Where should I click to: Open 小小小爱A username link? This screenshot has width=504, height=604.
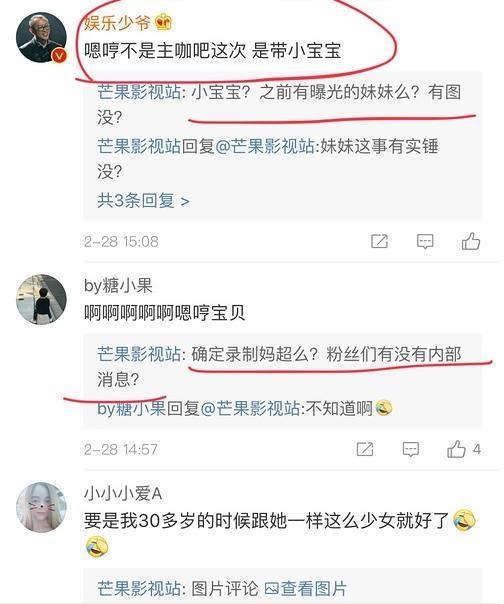pyautogui.click(x=123, y=493)
